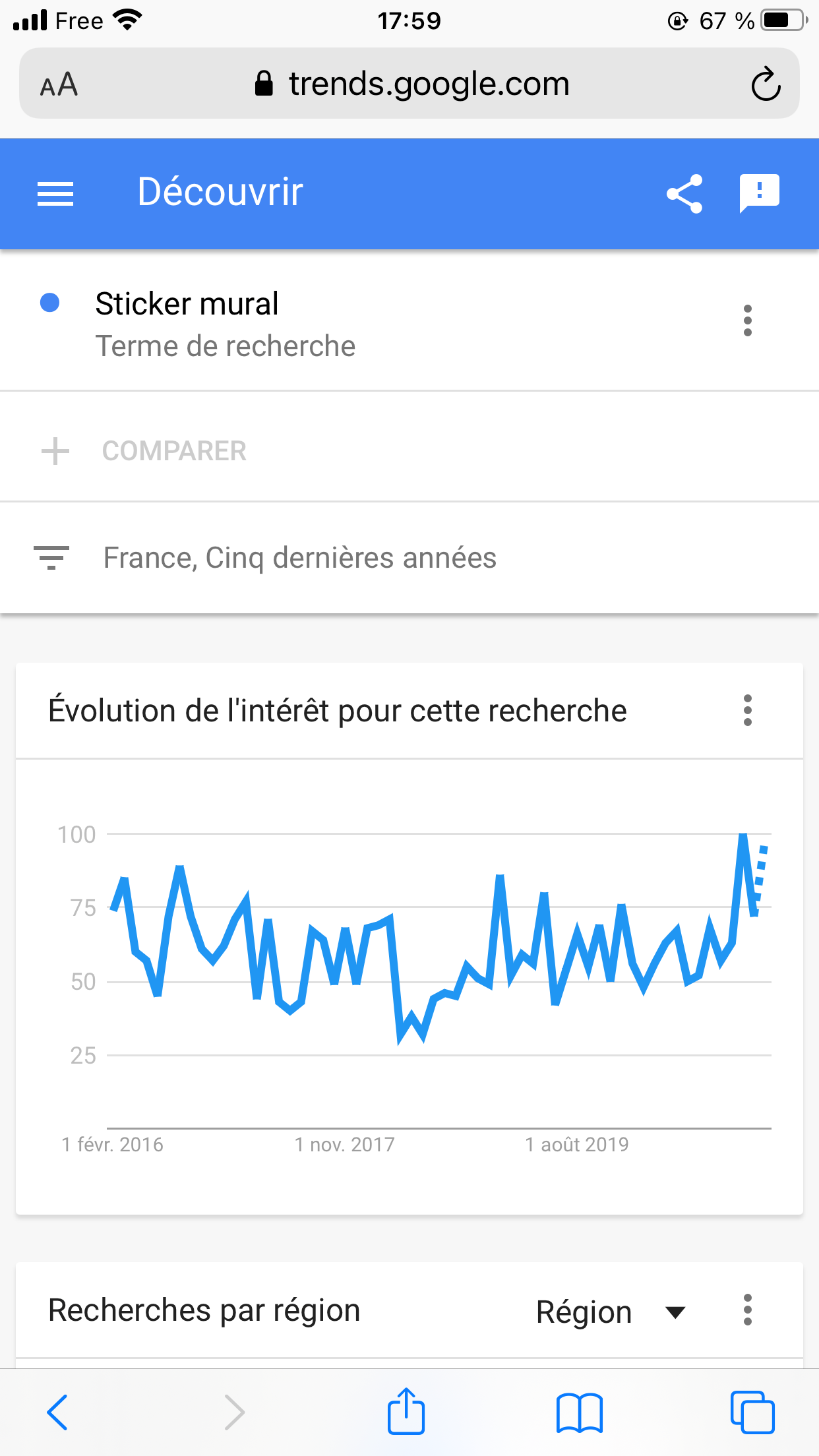Show open Safari tabs
The height and width of the screenshot is (1456, 819).
point(752,1412)
